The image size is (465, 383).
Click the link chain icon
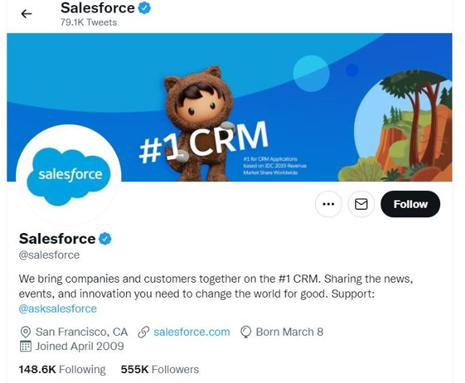pos(144,332)
